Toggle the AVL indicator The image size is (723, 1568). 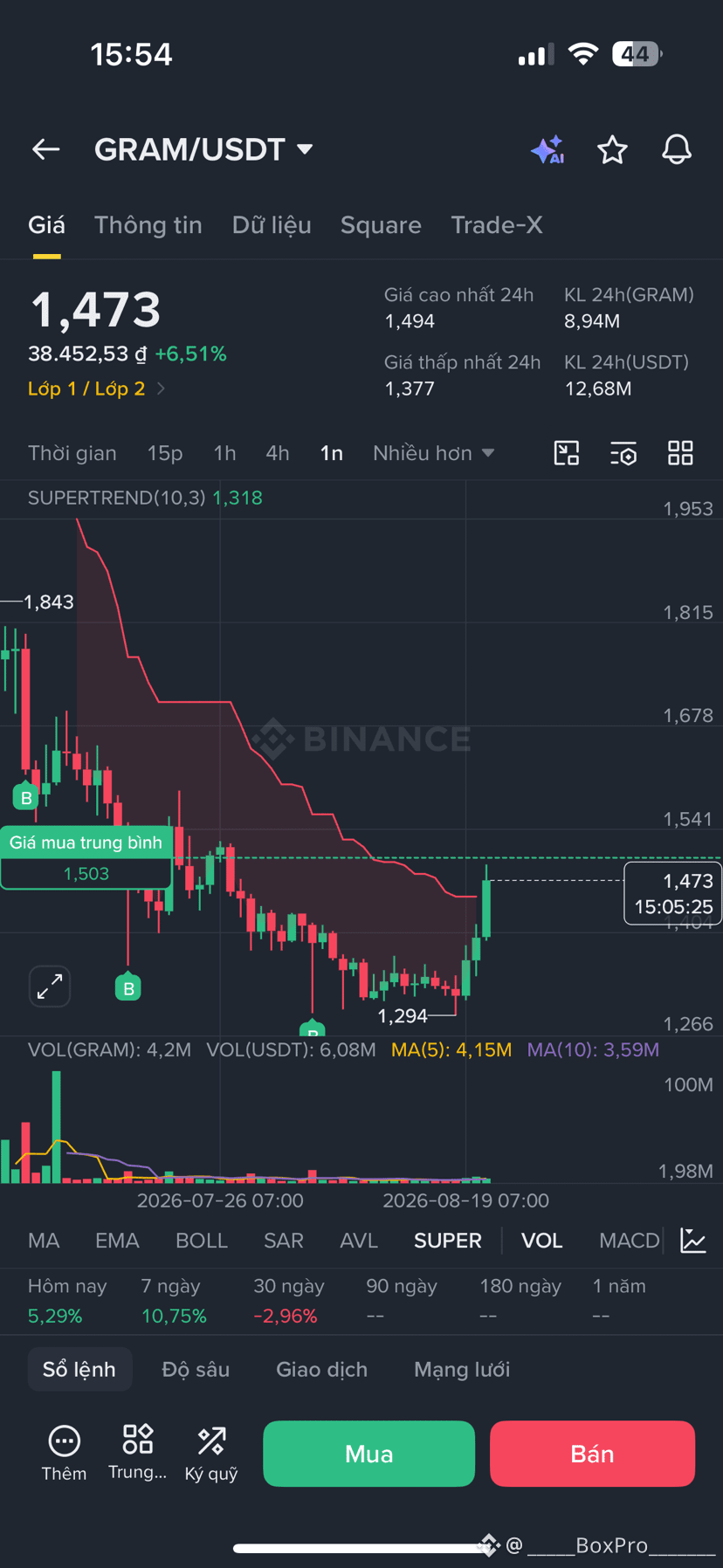point(359,1241)
